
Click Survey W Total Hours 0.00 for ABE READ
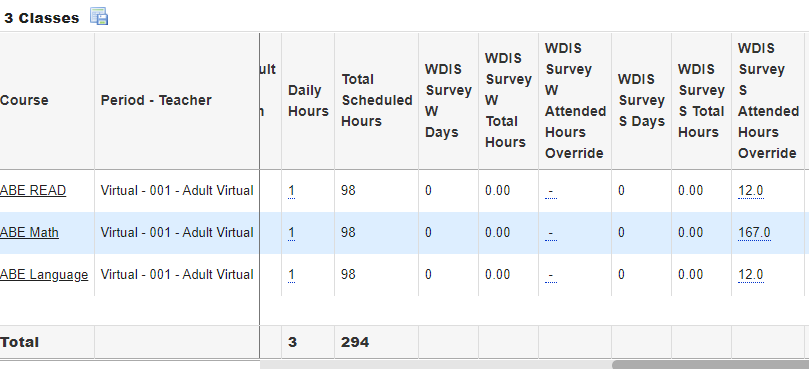pyautogui.click(x=497, y=190)
